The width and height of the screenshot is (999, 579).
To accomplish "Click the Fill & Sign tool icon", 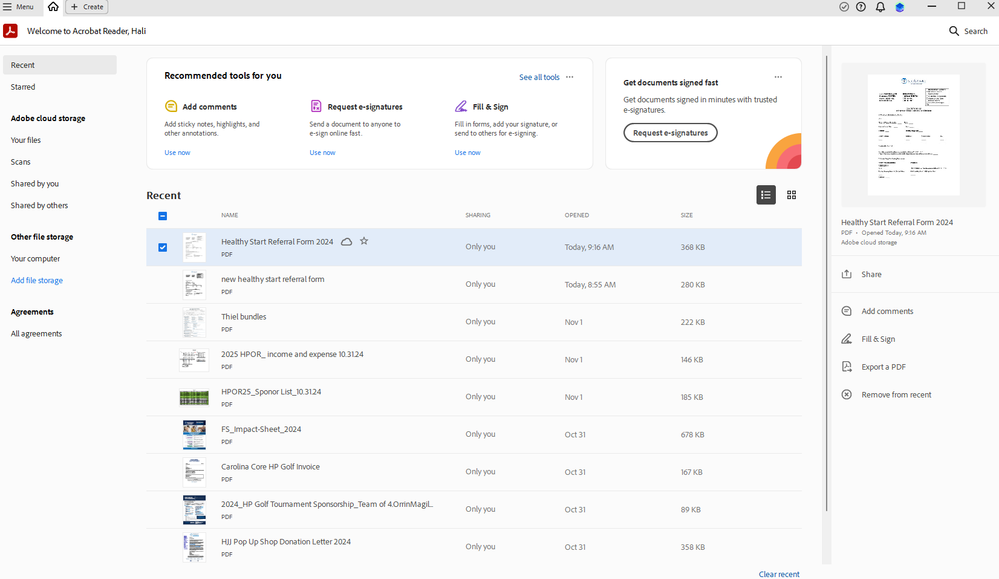I will tap(461, 106).
